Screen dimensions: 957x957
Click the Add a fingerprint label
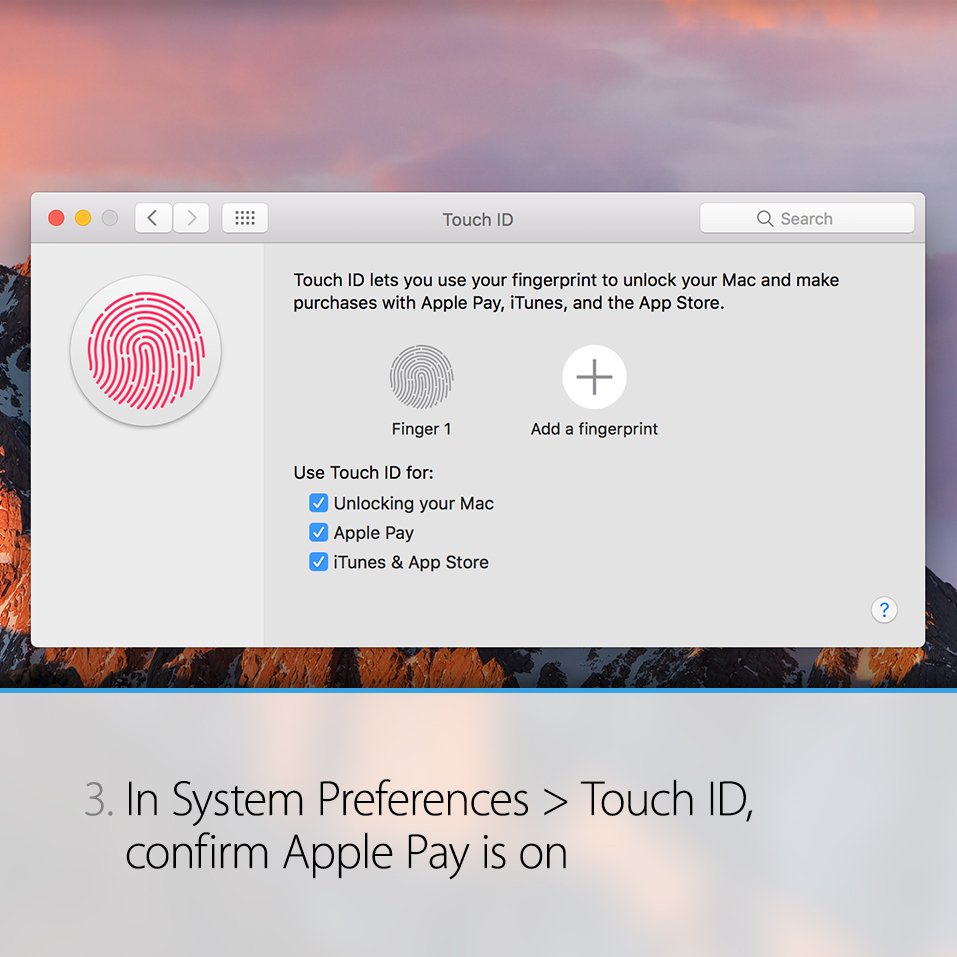(594, 429)
